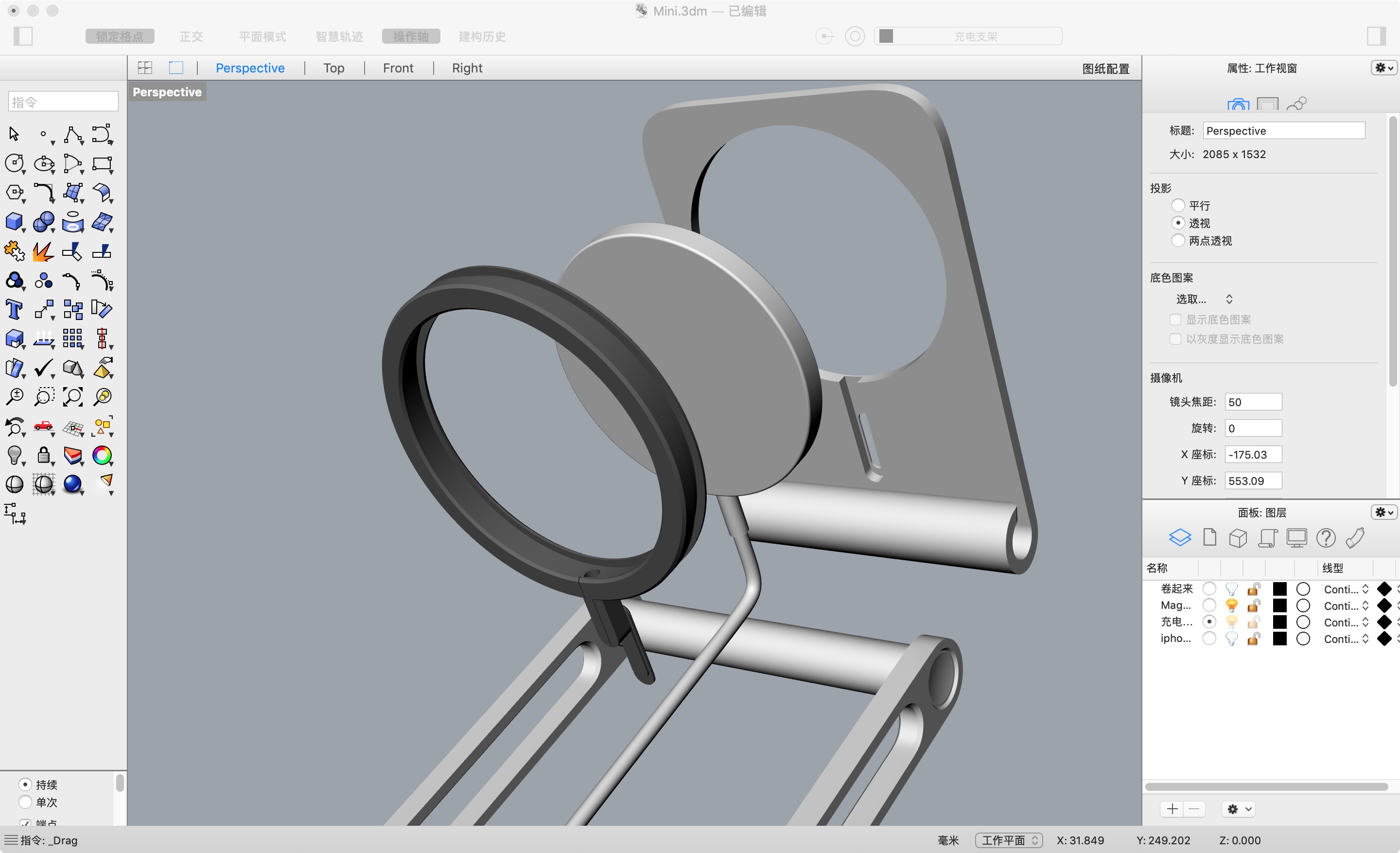Switch to the Right viewport tab
Viewport: 1400px width, 853px height.
pos(467,68)
